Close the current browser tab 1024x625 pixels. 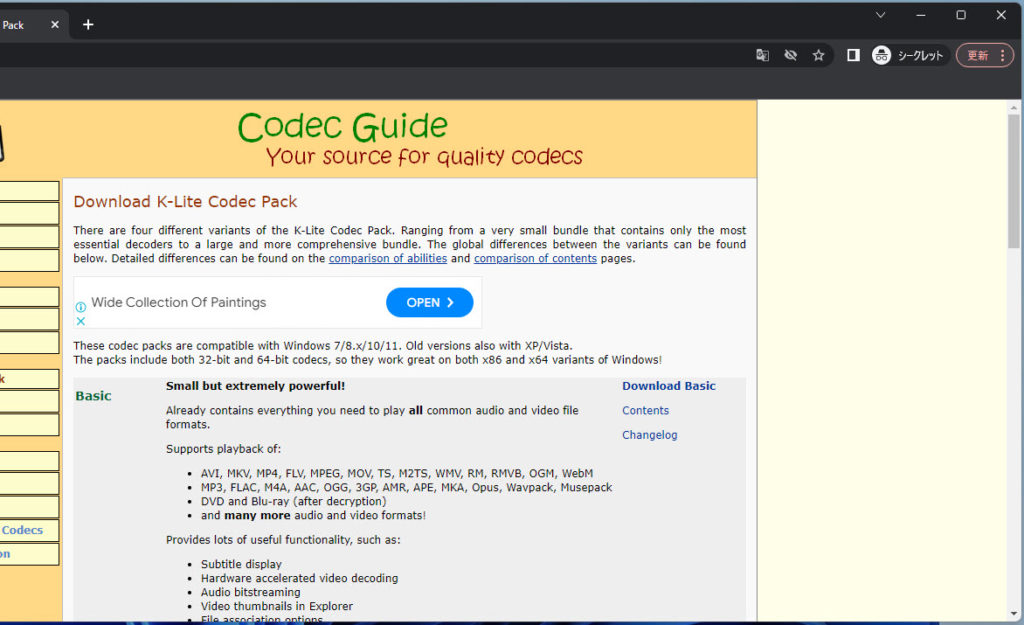54,24
